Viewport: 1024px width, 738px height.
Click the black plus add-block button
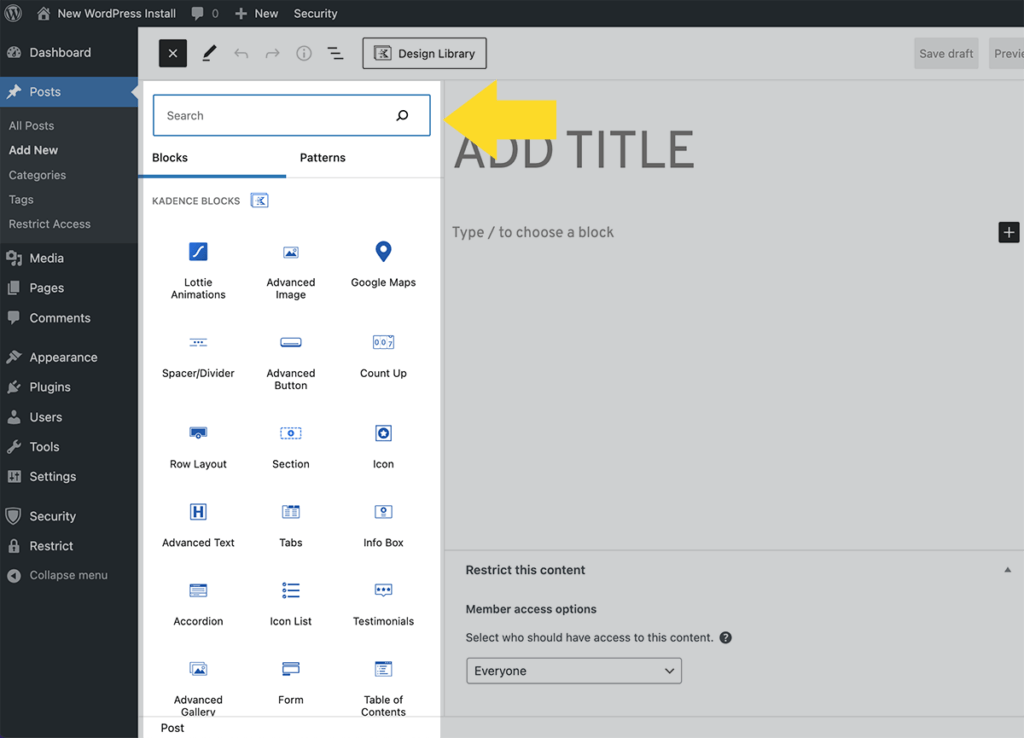coord(1008,232)
